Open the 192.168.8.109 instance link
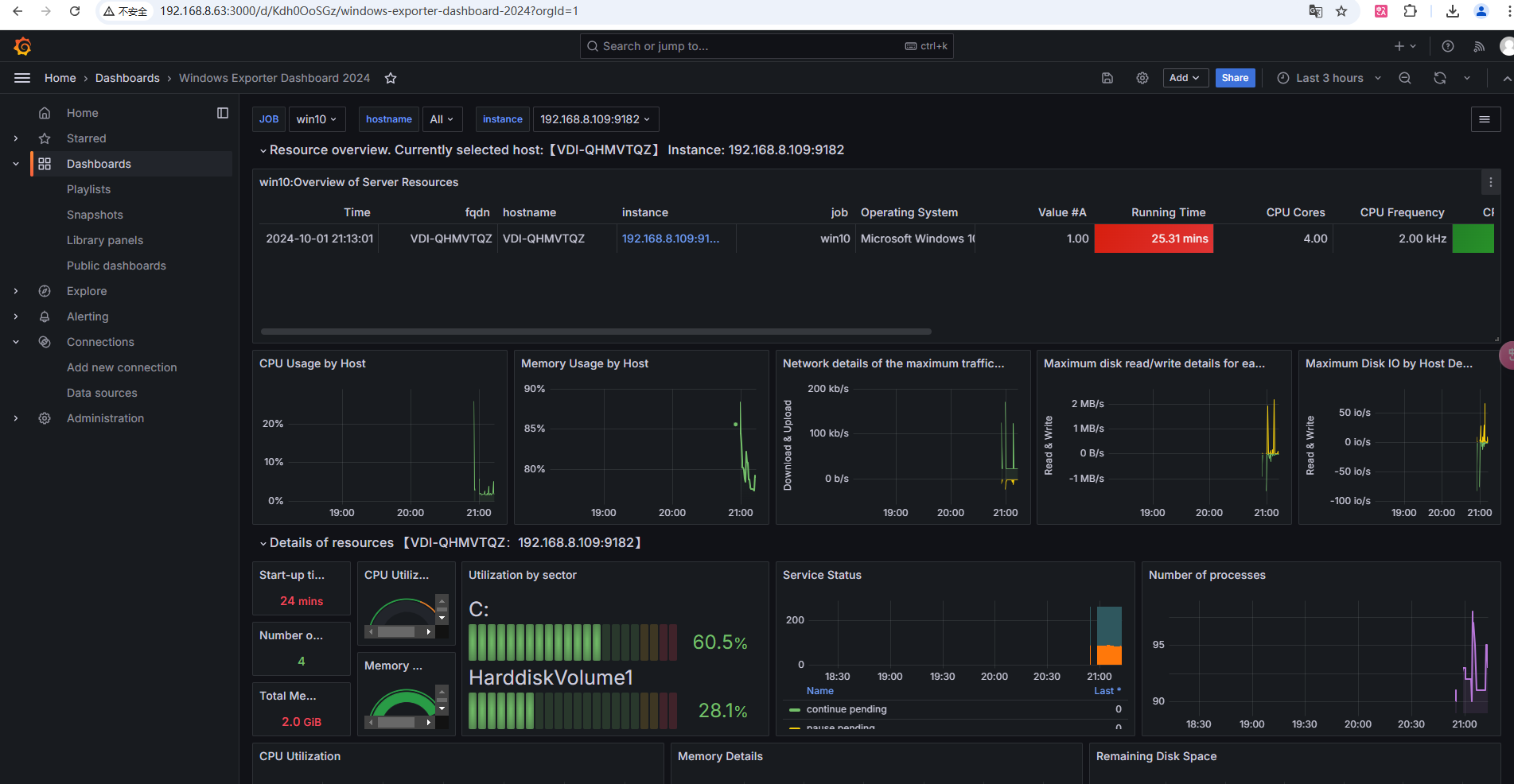Screen dimensions: 1514x784 [670, 239]
